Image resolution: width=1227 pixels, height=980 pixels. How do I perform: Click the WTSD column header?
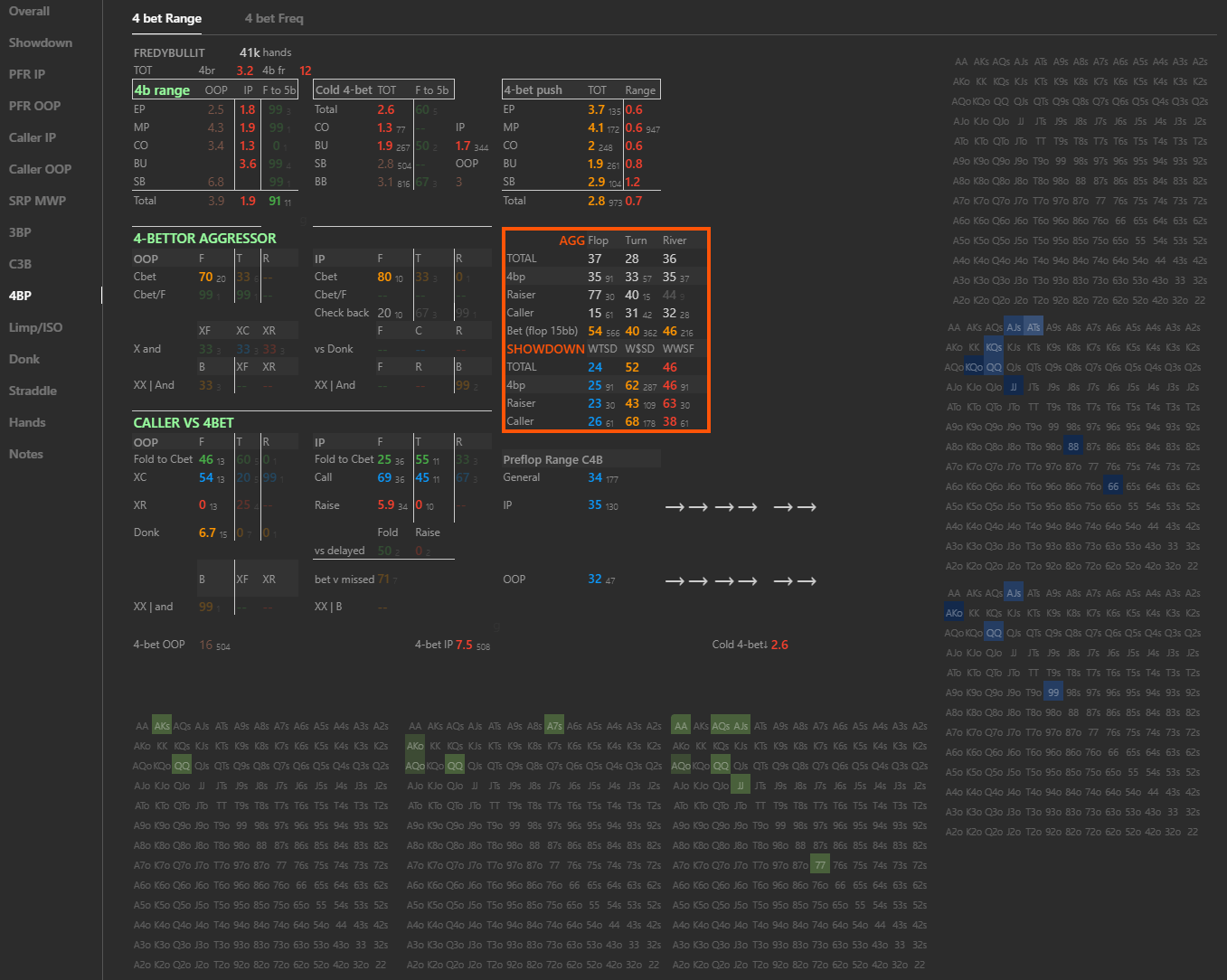click(602, 349)
